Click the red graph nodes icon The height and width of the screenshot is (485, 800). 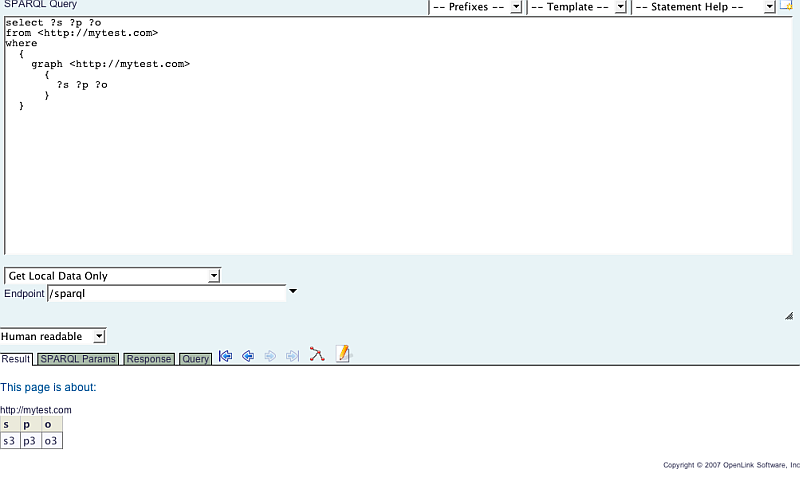(316, 354)
